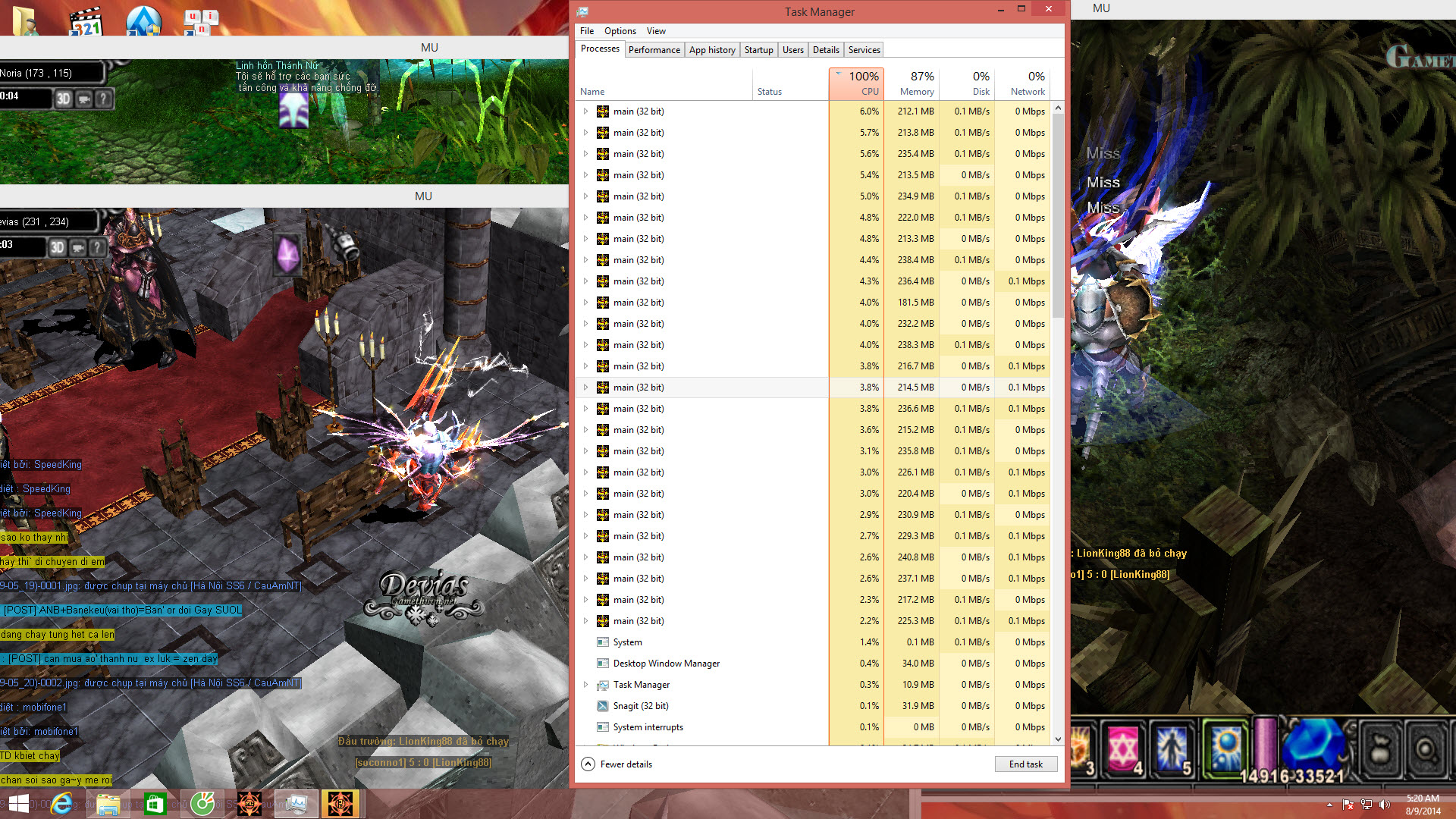Screen dimensions: 1456x819
Task: Click the volume speaker tray icon
Action: [x=1385, y=805]
